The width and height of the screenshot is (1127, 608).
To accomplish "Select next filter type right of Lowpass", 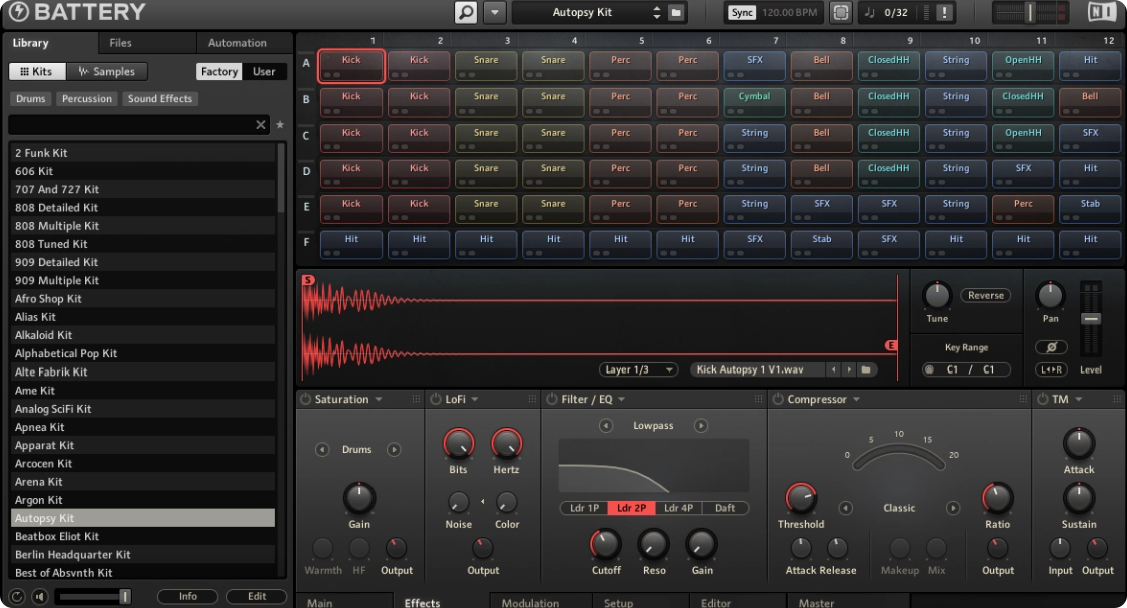I will [700, 425].
